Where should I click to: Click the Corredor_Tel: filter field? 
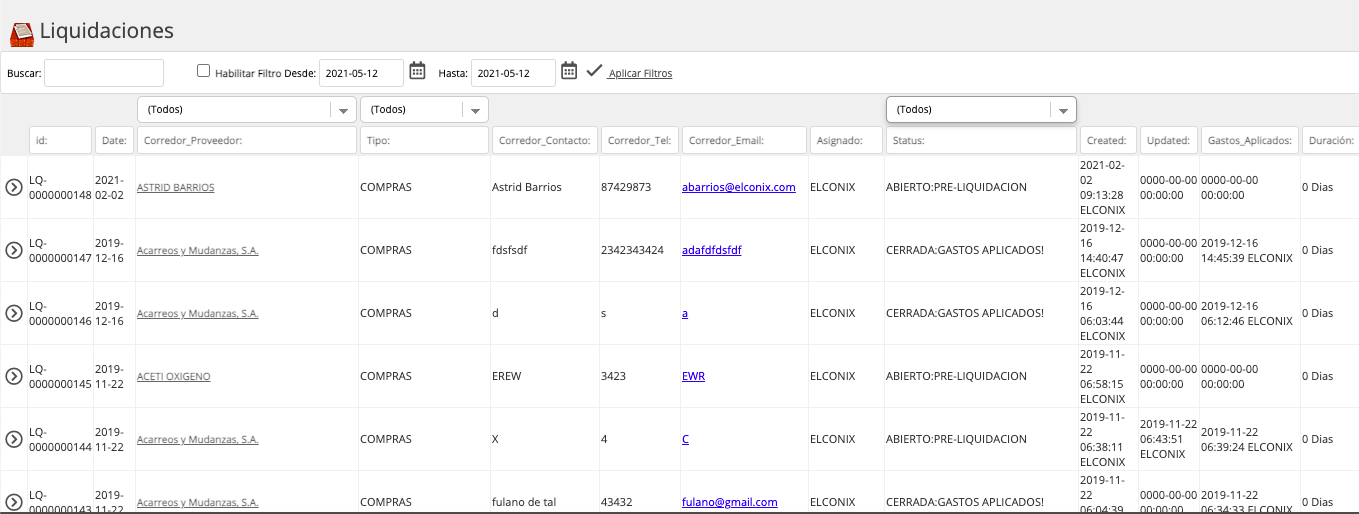pos(640,141)
